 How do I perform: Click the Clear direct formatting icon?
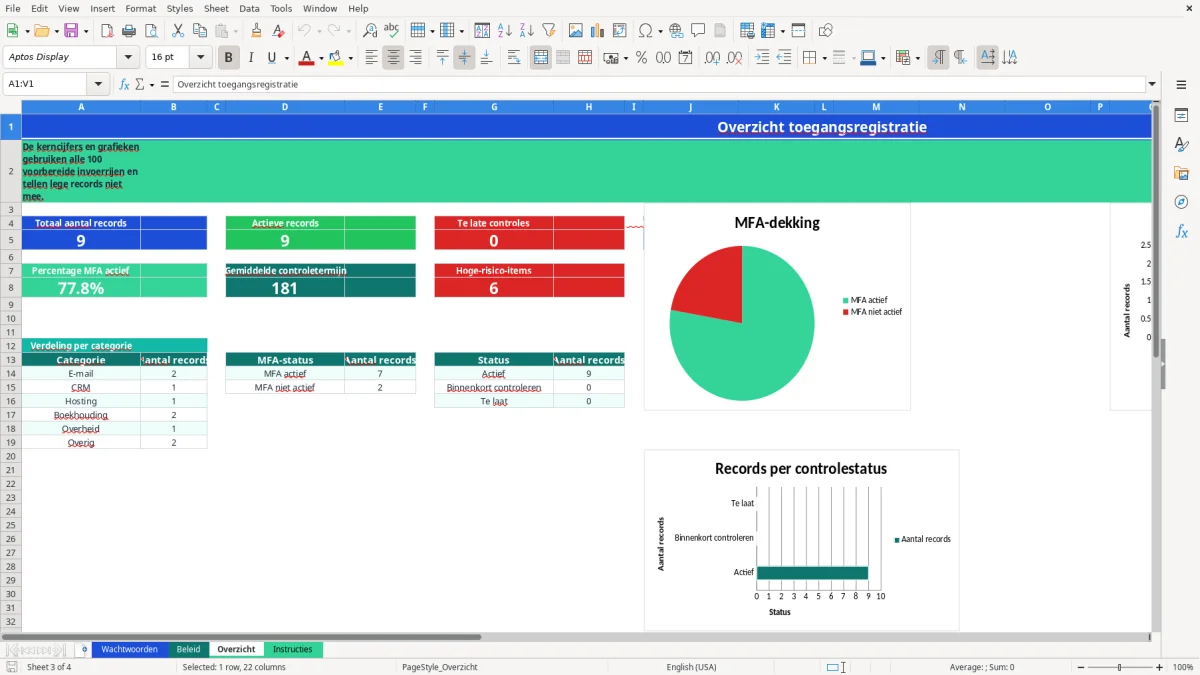pyautogui.click(x=277, y=31)
